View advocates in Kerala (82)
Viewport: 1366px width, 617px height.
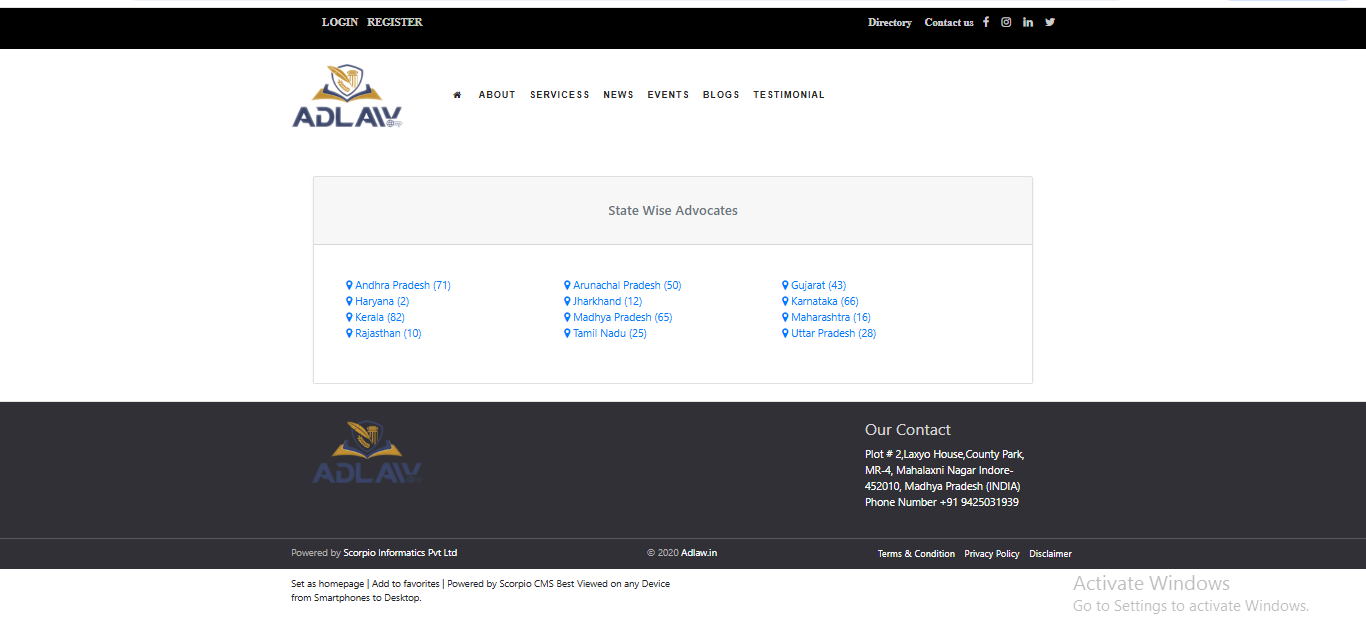(379, 316)
